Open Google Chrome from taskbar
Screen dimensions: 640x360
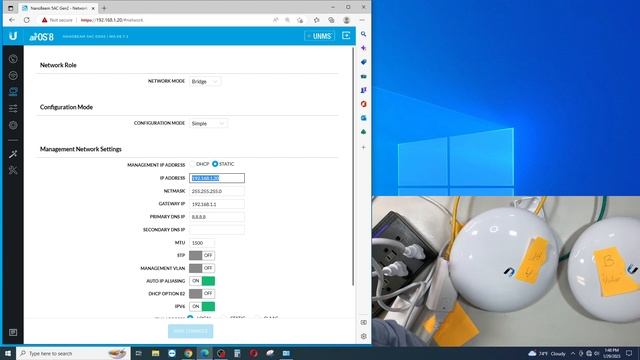188,353
